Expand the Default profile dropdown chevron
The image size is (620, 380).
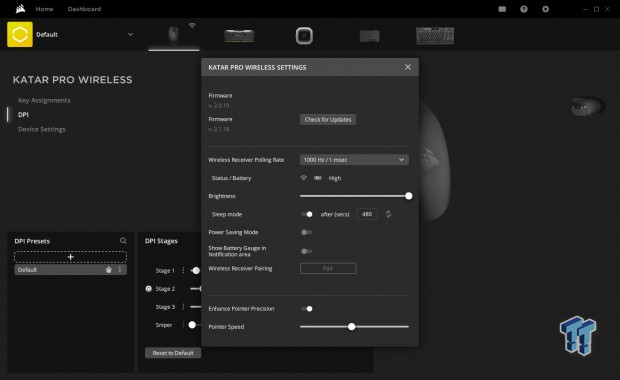130,34
